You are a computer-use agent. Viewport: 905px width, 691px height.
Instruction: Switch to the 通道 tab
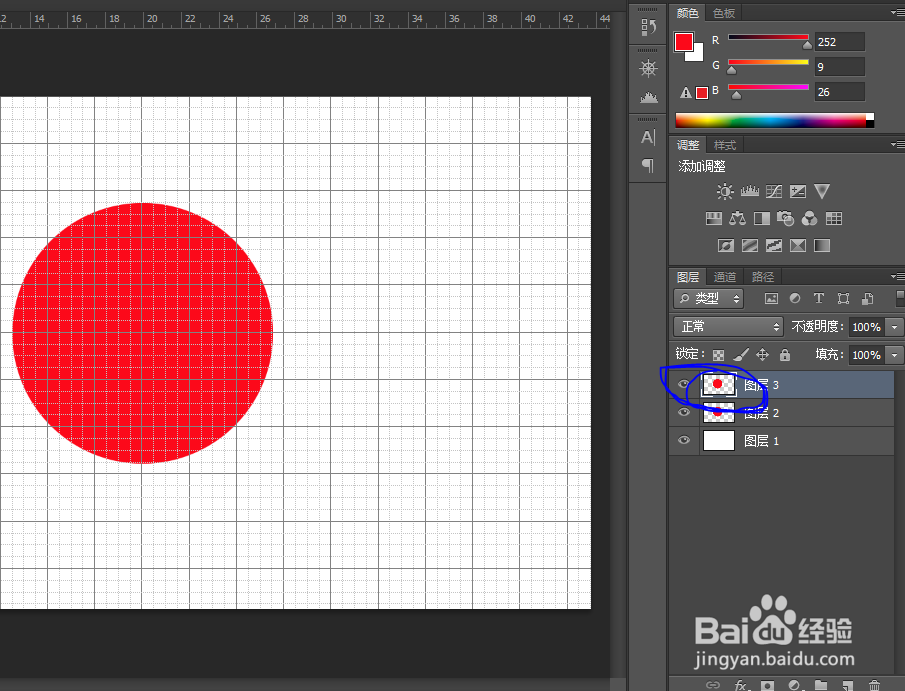coord(724,277)
